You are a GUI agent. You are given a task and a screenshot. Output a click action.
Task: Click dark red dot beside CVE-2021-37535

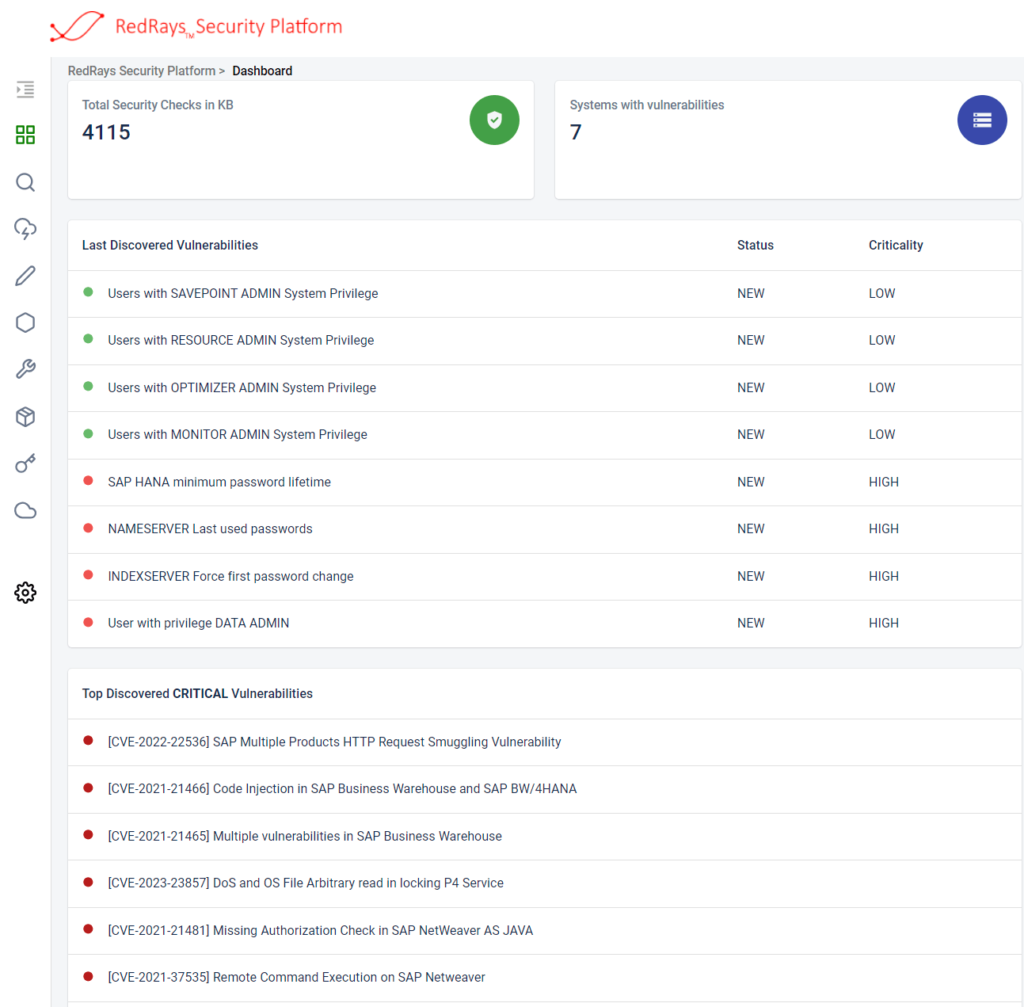(x=88, y=976)
